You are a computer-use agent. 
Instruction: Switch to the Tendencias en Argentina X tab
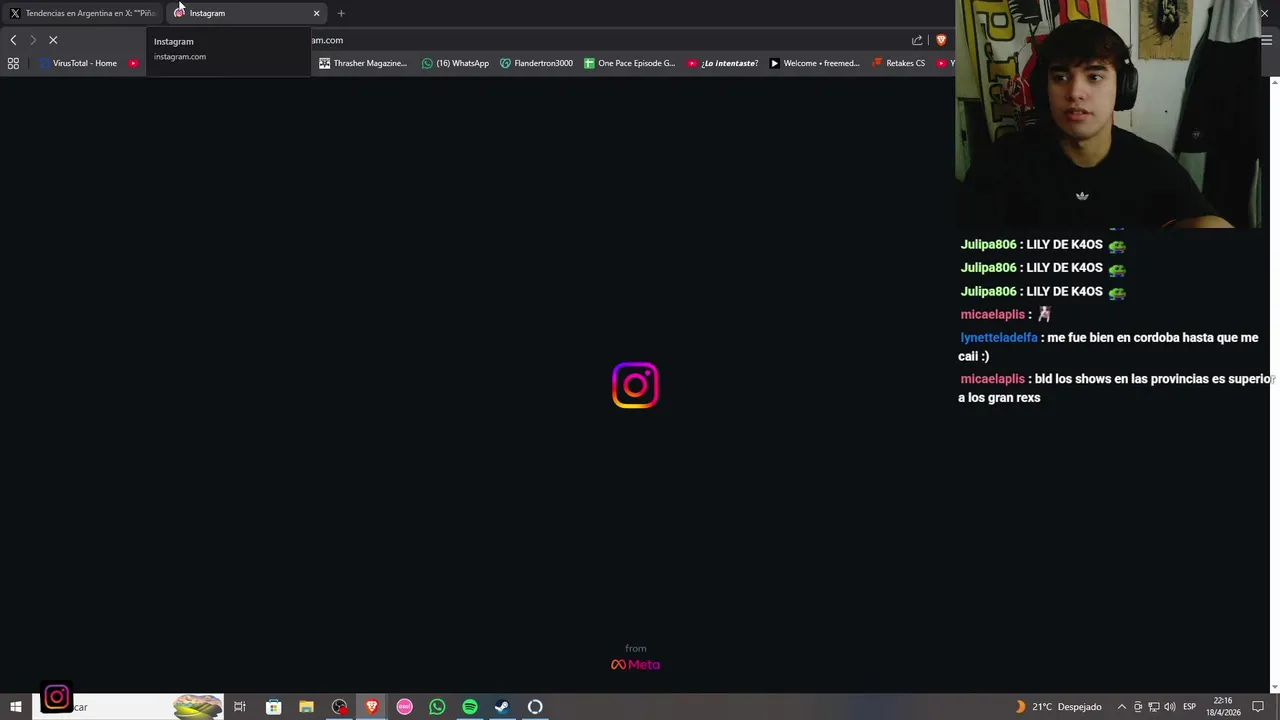[82, 13]
